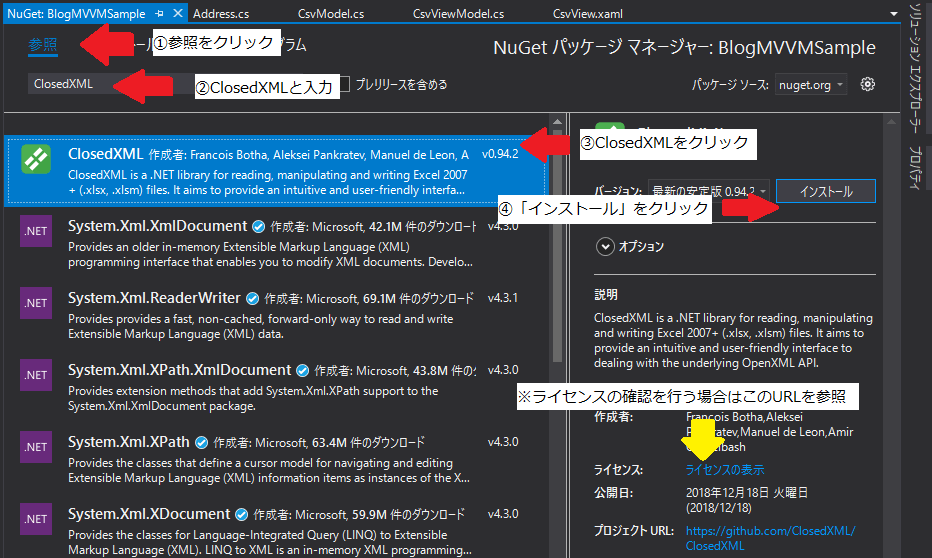Click the インストール button
Screen dimensions: 932x558
coord(826,191)
